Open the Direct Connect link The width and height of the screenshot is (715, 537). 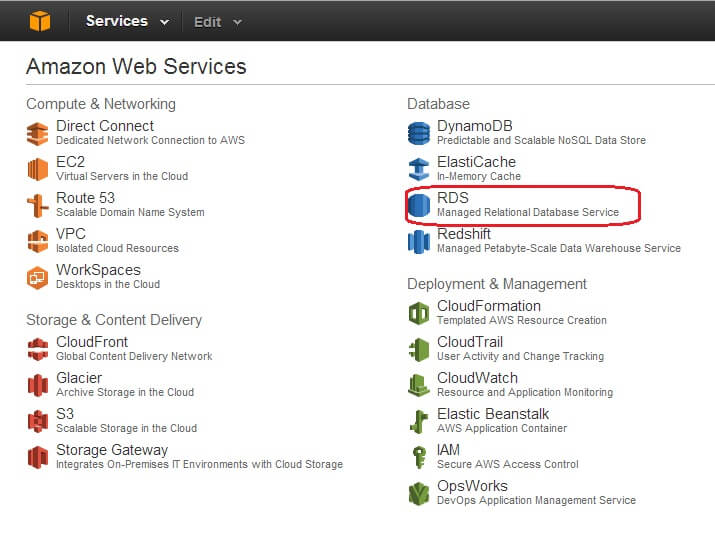coord(105,126)
